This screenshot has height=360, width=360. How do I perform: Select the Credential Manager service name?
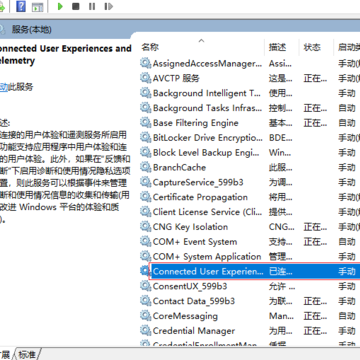click(194, 331)
